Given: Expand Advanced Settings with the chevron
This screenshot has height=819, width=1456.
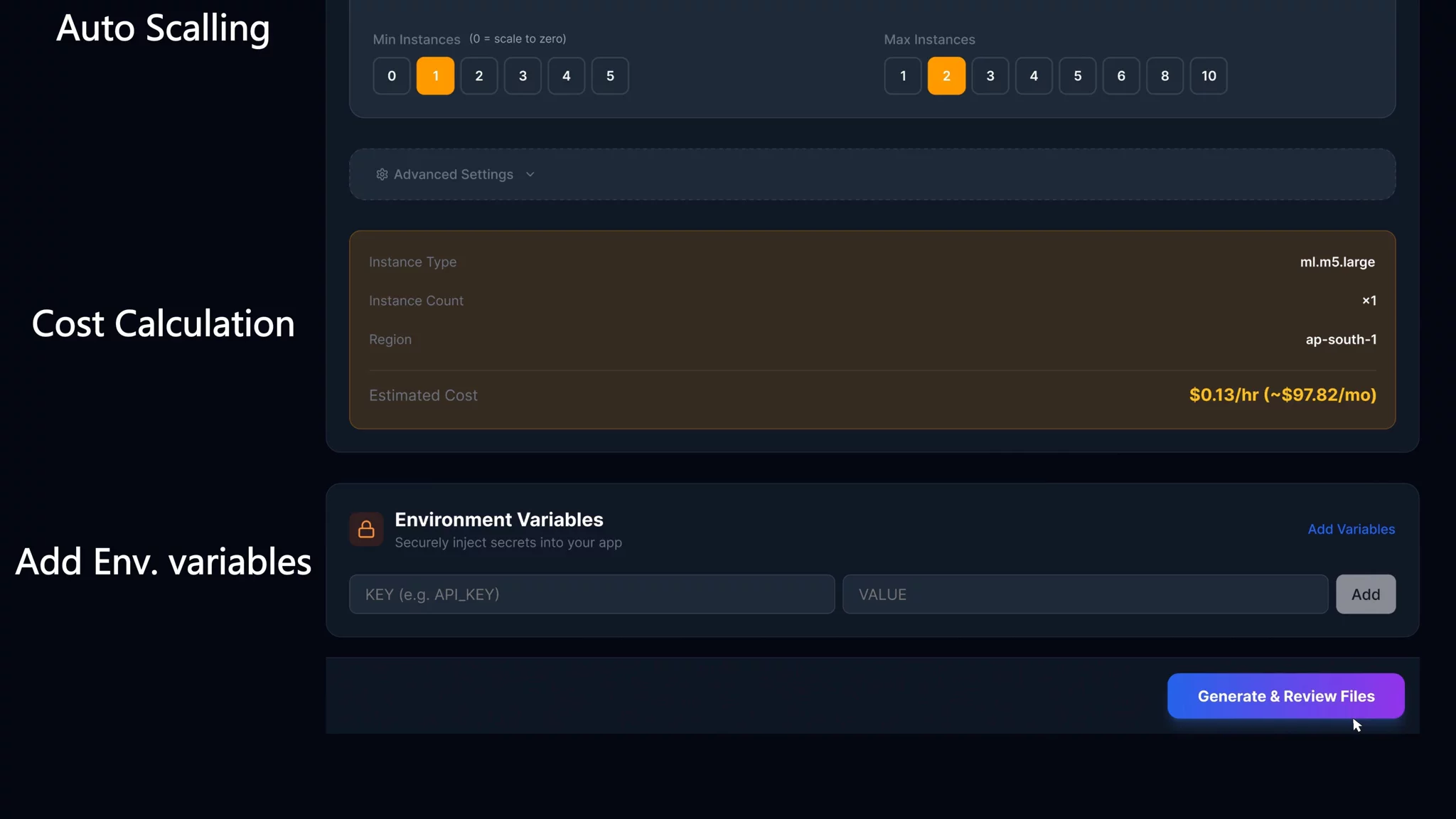Looking at the screenshot, I should click(x=530, y=174).
